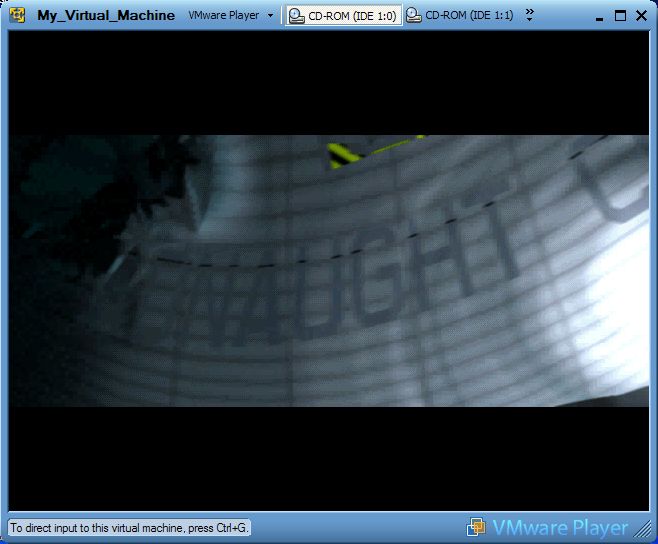Image resolution: width=658 pixels, height=544 pixels.
Task: Click the VMware logo icon in status bar
Action: (x=478, y=527)
